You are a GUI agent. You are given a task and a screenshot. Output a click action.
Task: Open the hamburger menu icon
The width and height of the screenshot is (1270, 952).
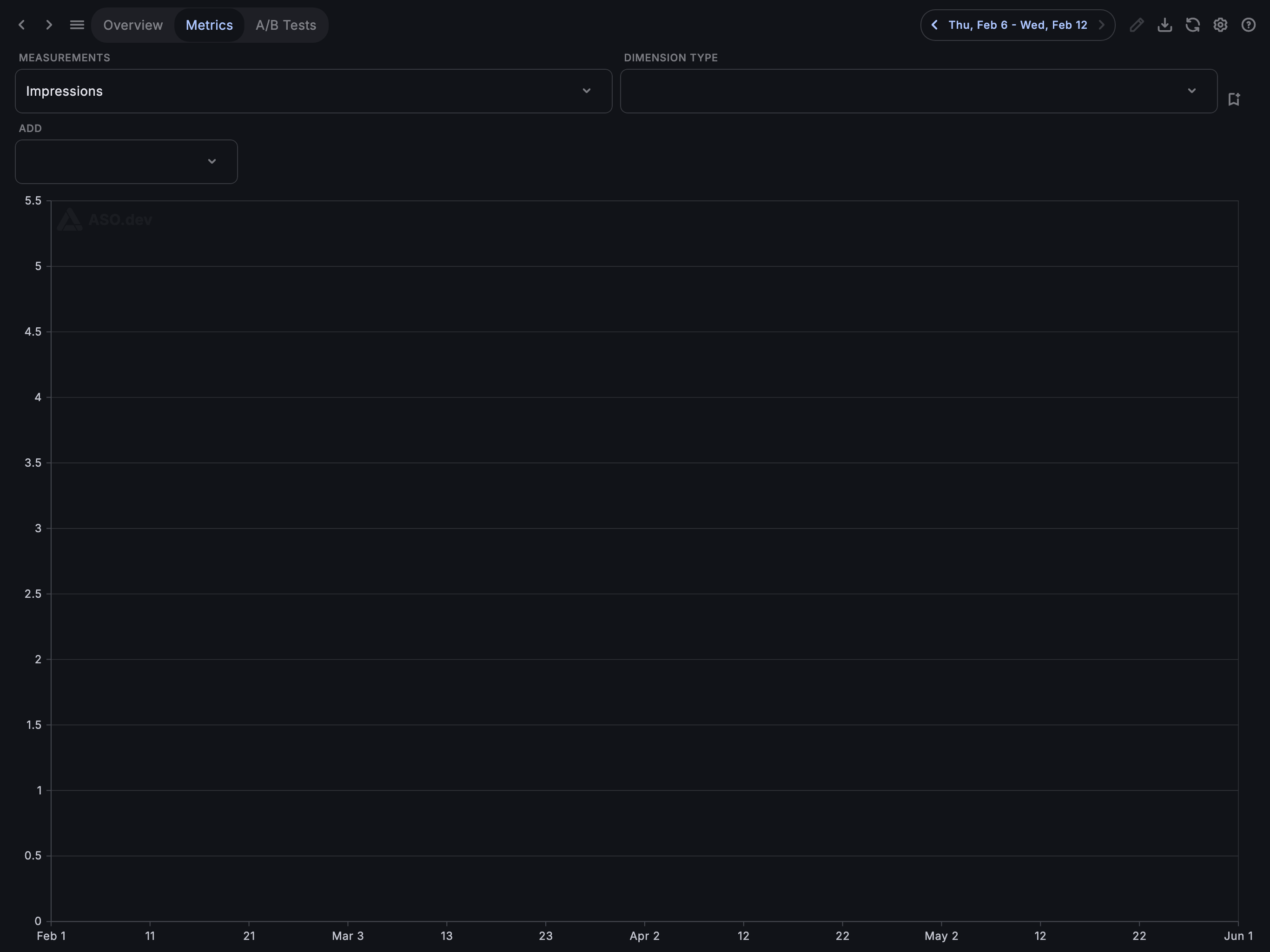click(77, 25)
